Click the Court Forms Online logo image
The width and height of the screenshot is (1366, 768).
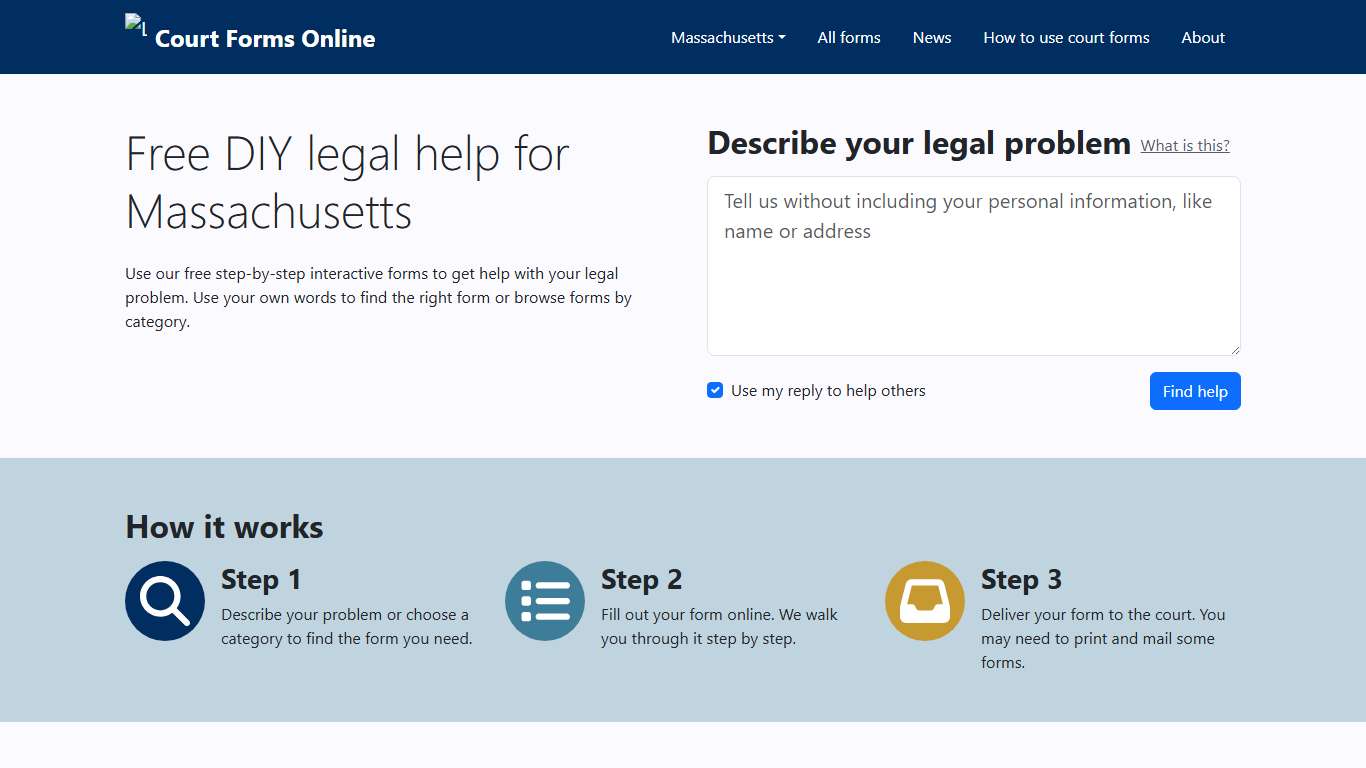[134, 25]
